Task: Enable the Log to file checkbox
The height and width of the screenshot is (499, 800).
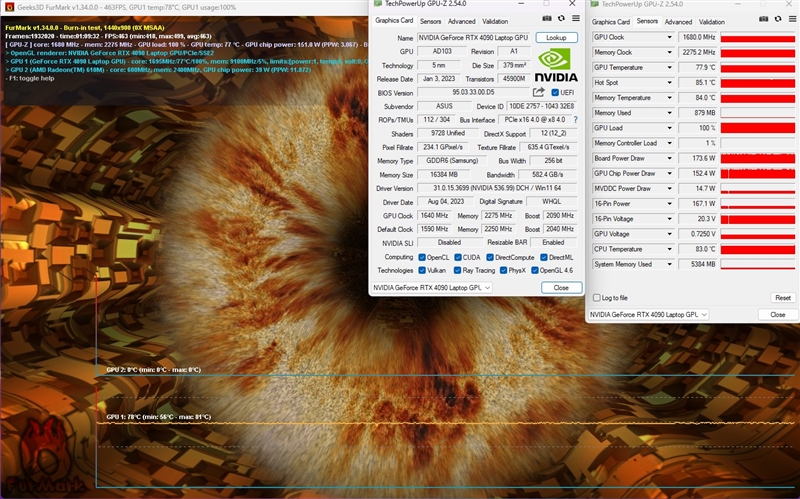Action: pyautogui.click(x=596, y=297)
